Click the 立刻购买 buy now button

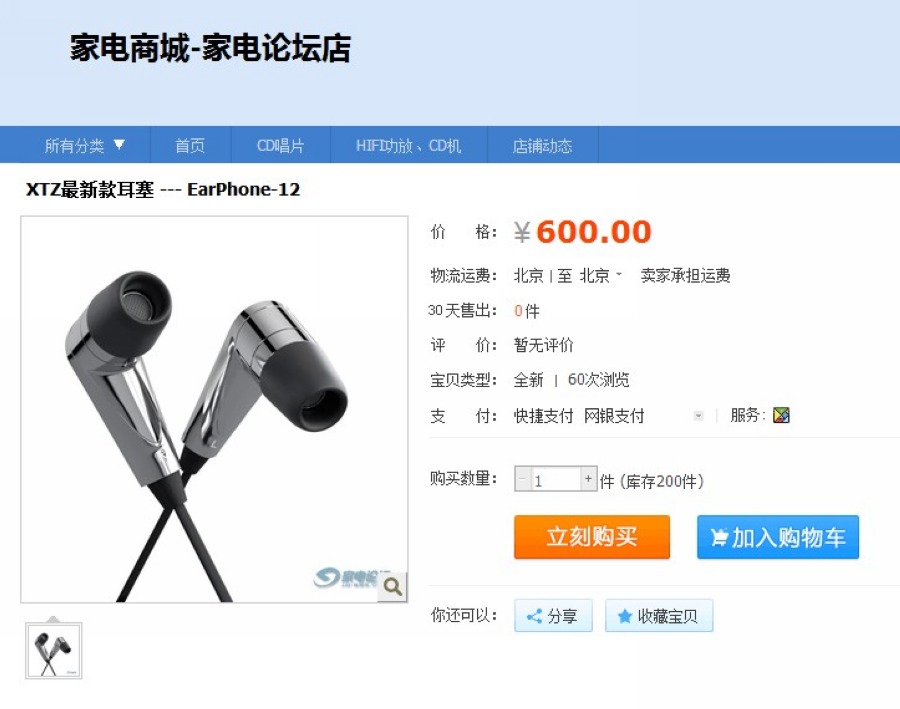(x=592, y=537)
